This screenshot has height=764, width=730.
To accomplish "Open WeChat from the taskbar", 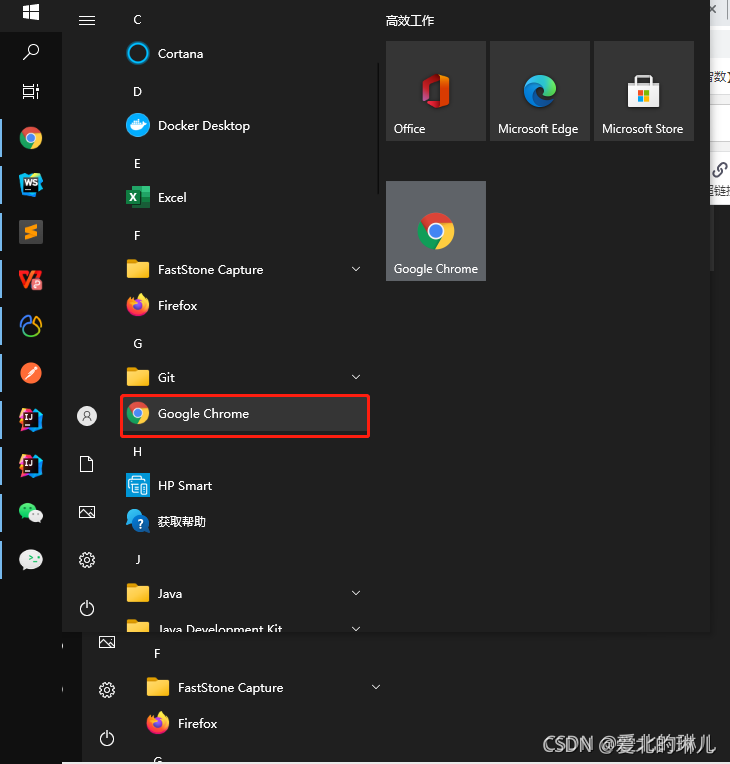I will coord(31,513).
